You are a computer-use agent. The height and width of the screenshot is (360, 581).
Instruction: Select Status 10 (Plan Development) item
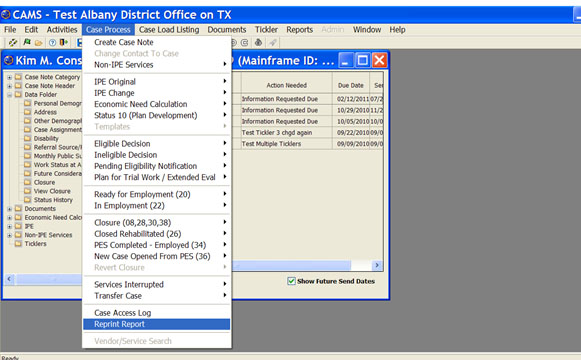coord(157,115)
